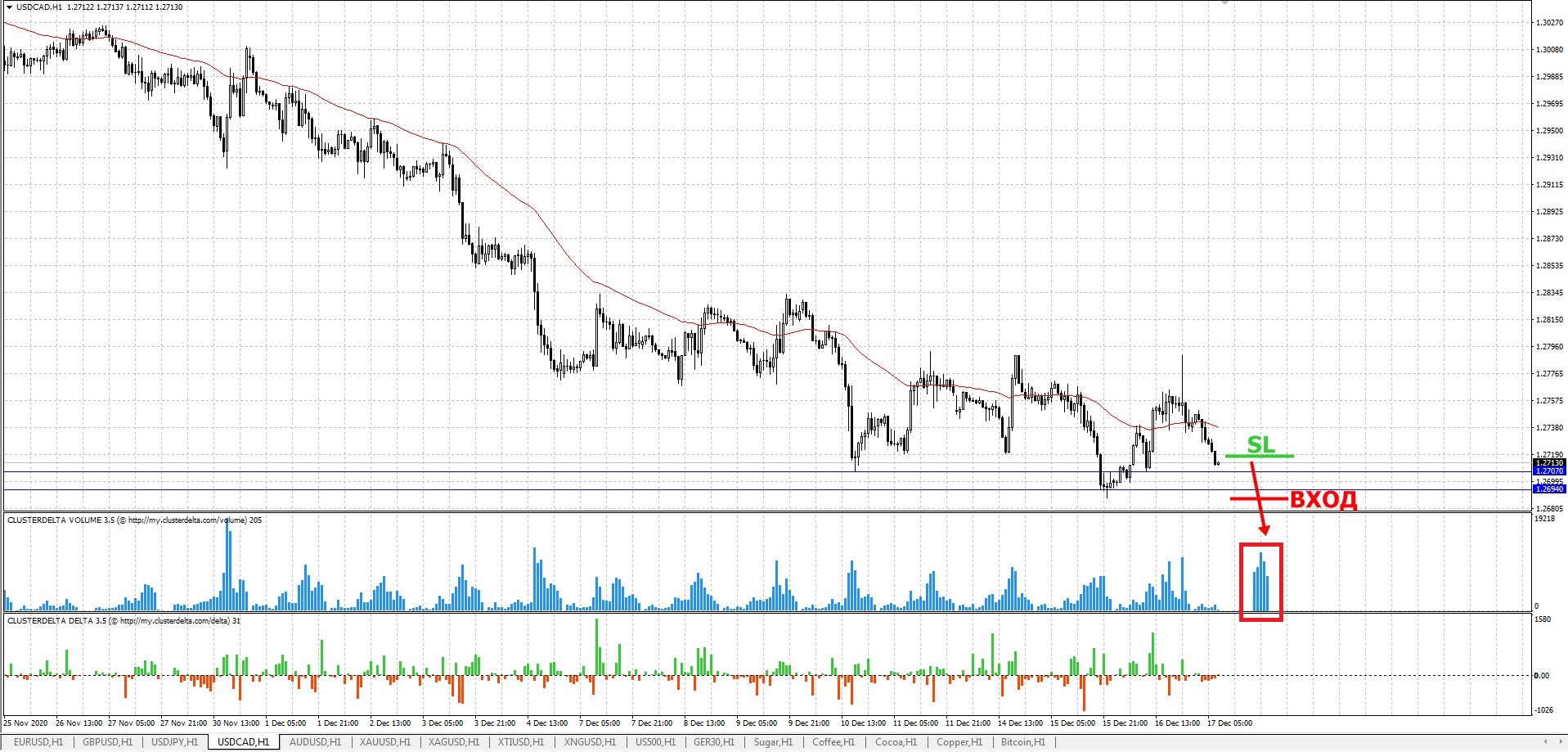Image resolution: width=1568 pixels, height=752 pixels.
Task: Open the Bitcoin,H1 chart tab
Action: click(x=1023, y=742)
